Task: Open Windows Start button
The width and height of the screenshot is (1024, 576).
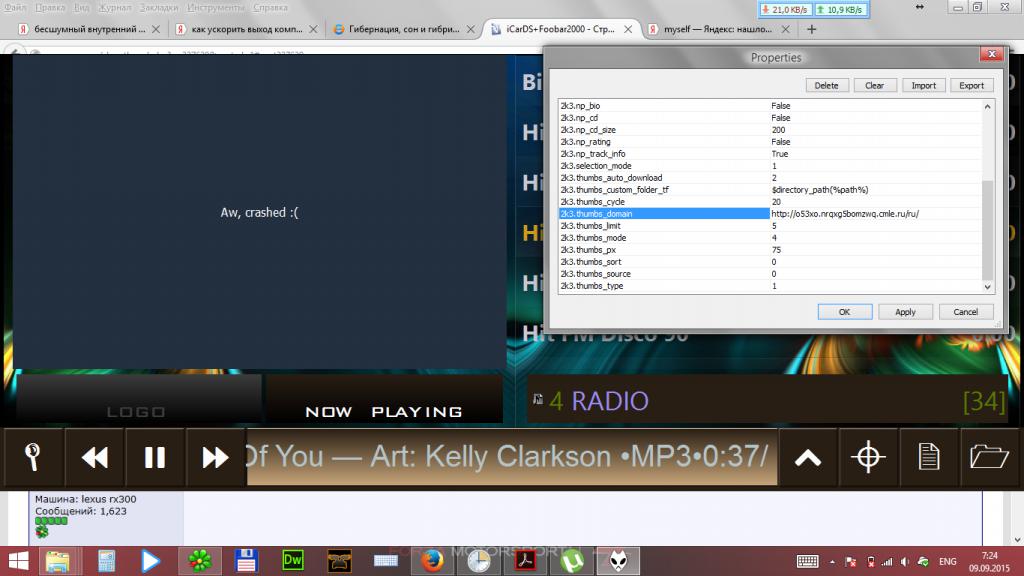Action: tap(19, 561)
